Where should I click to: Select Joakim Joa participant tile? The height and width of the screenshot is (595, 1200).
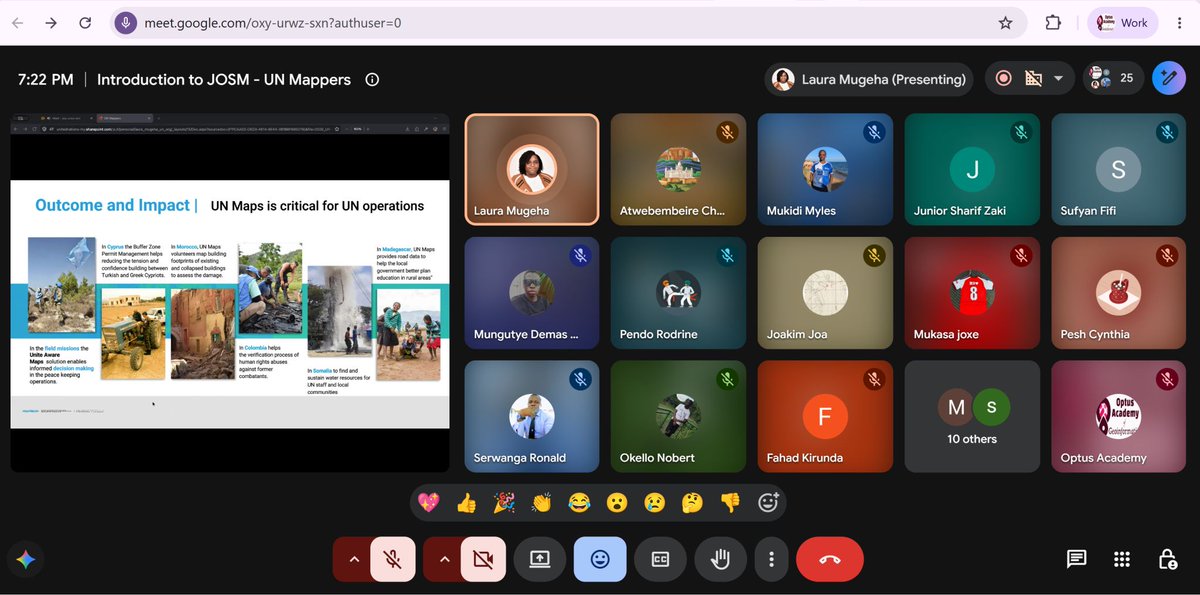click(x=825, y=292)
